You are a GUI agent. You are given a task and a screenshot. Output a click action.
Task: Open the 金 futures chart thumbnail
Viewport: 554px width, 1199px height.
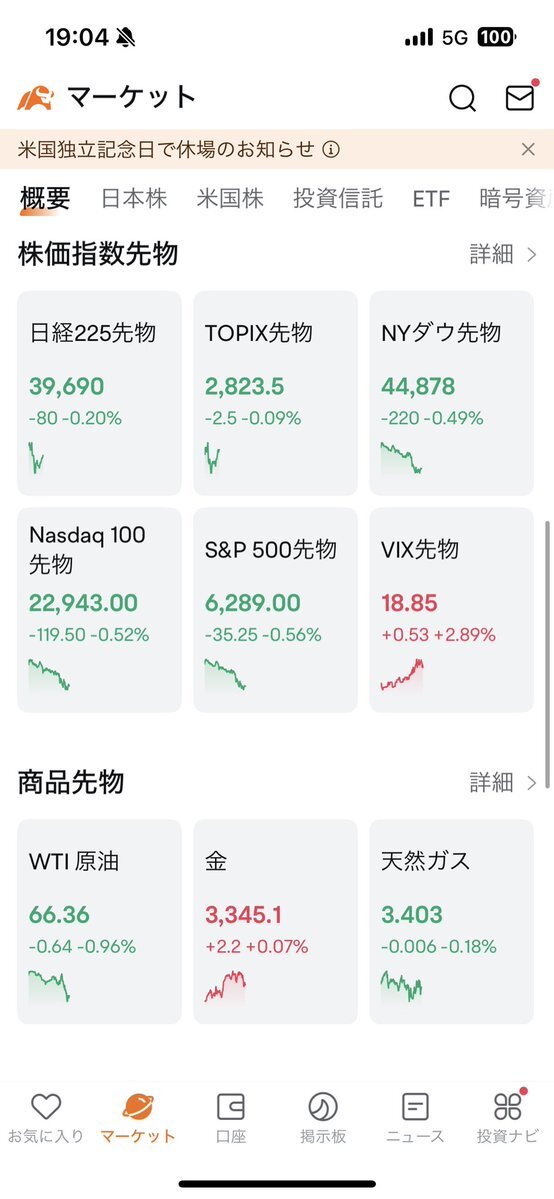point(226,986)
